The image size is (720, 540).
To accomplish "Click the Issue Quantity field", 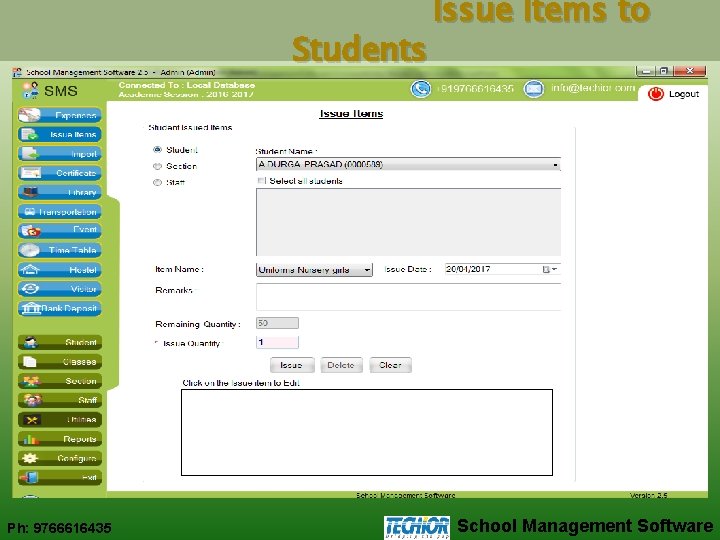I will (277, 342).
